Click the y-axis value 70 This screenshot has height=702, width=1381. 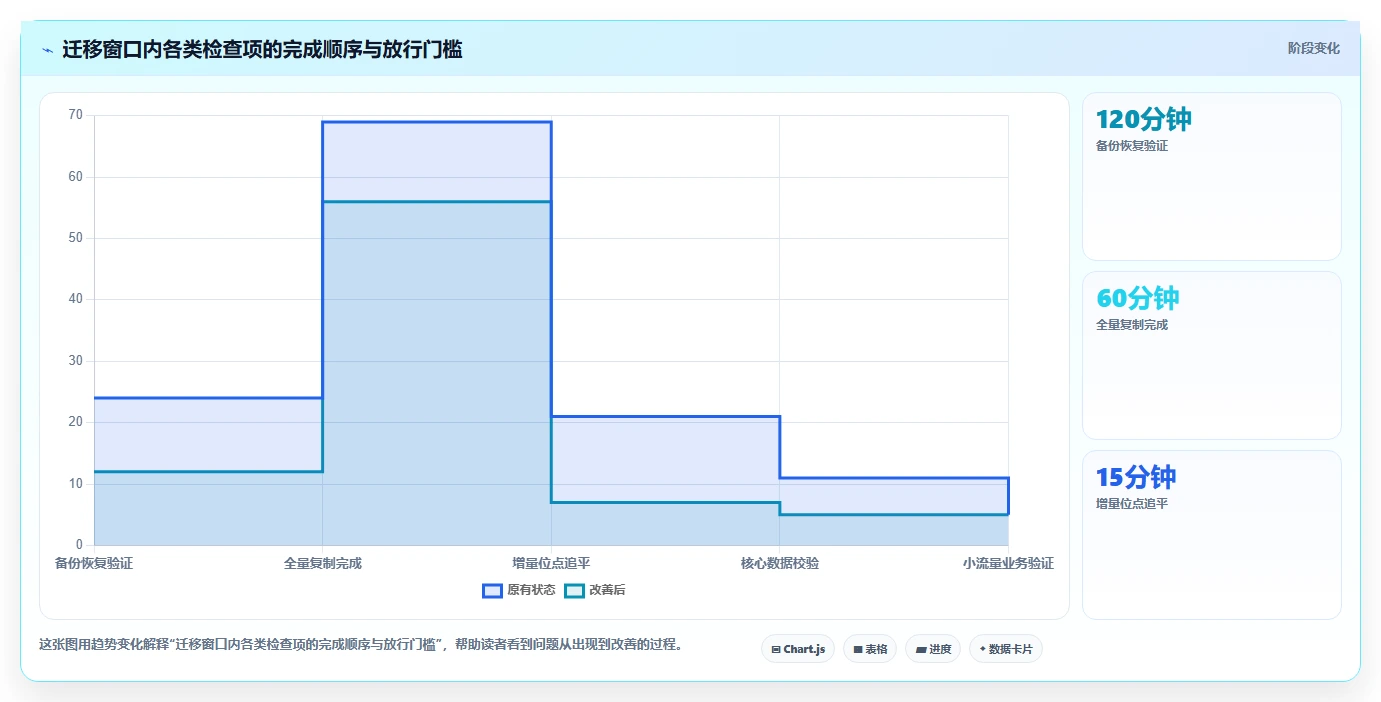click(76, 115)
